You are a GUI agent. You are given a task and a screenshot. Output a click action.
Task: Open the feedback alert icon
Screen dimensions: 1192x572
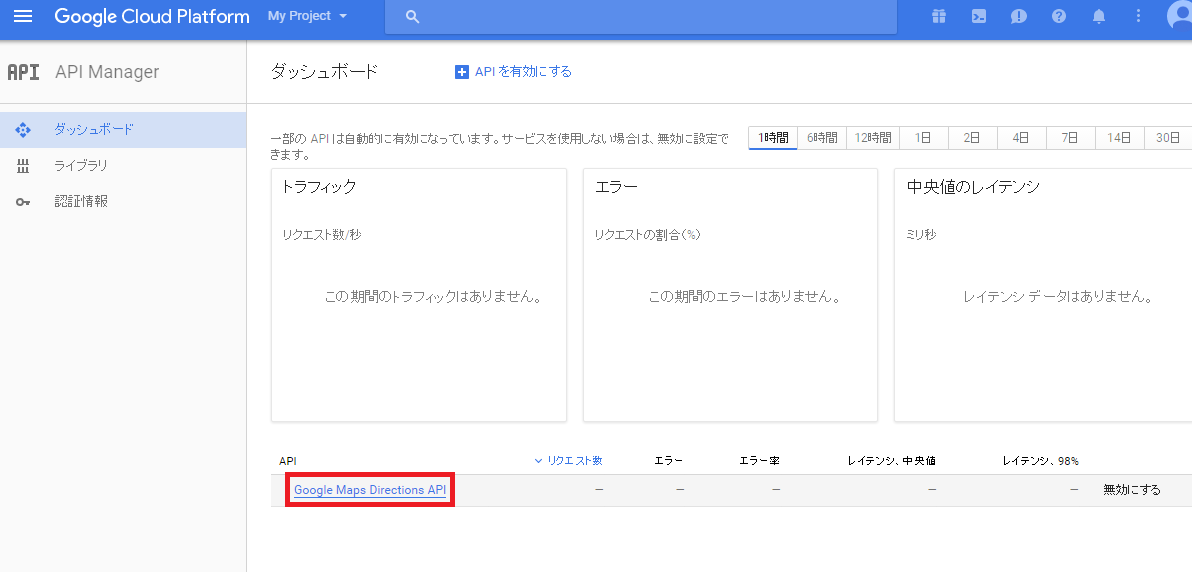click(1019, 16)
